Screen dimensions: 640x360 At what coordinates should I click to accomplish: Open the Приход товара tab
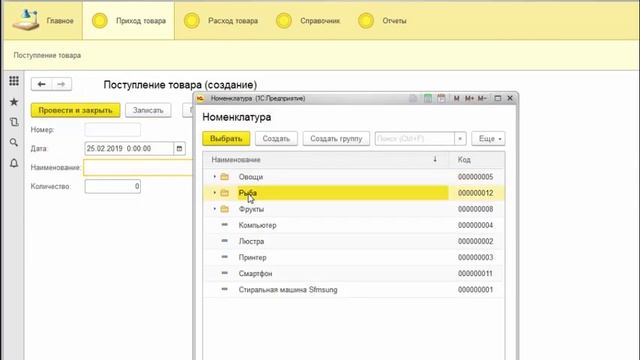coord(129,20)
